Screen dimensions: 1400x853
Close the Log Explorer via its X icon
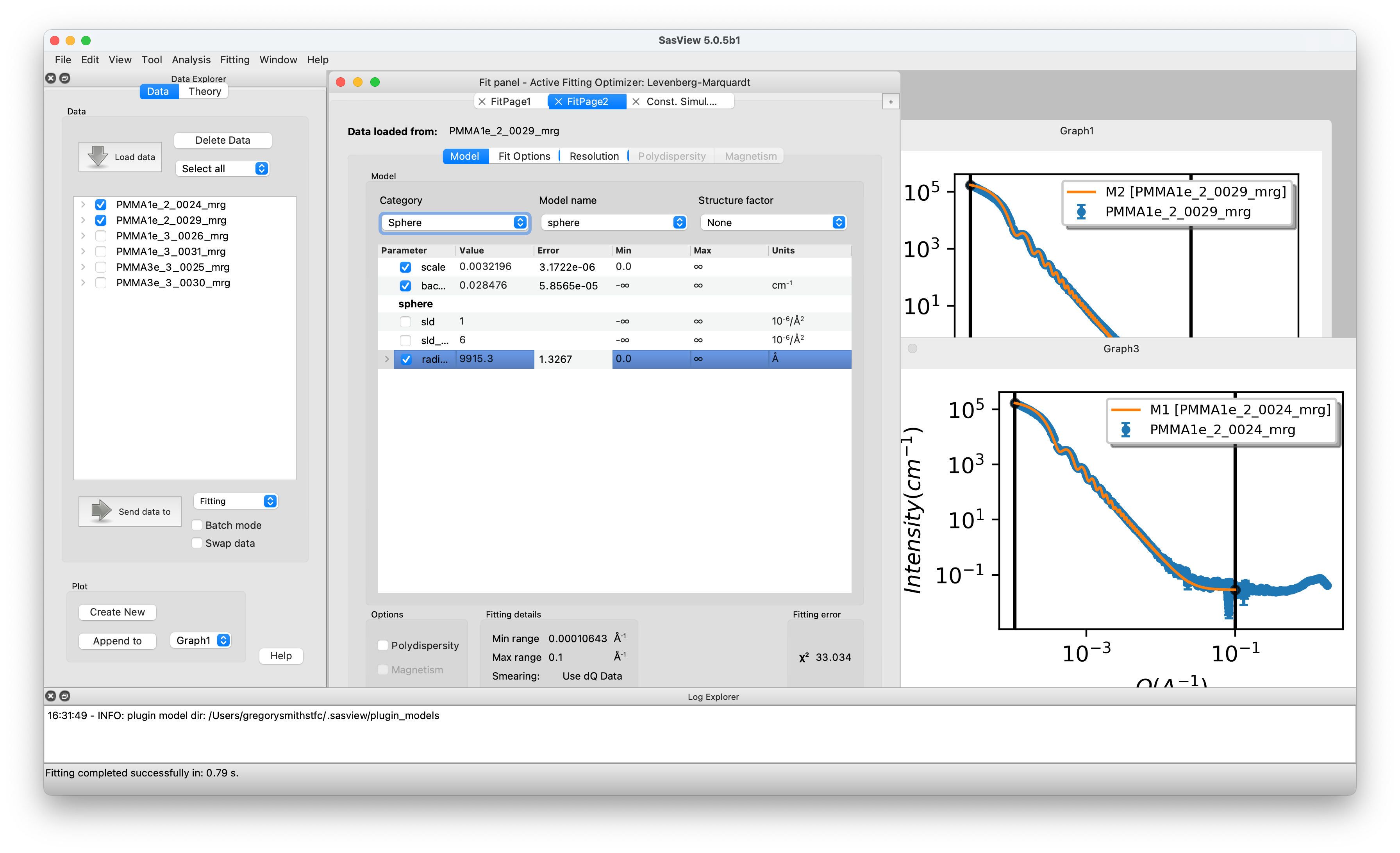pyautogui.click(x=50, y=696)
